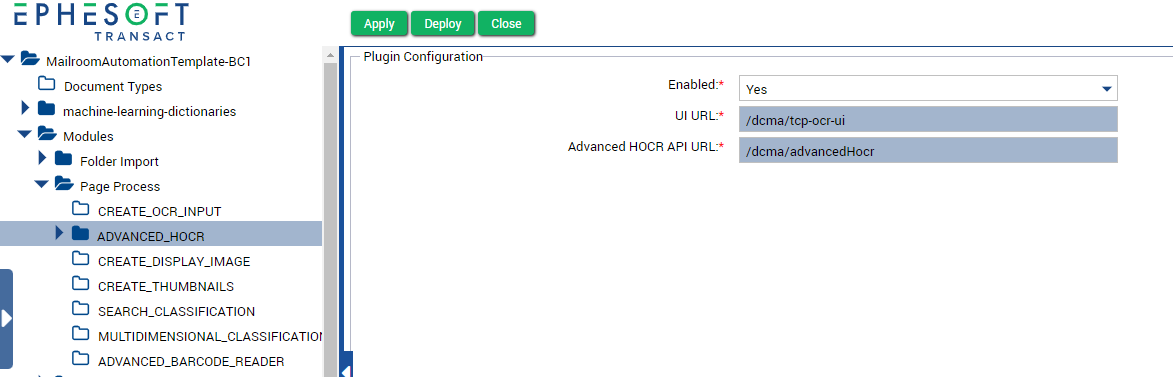Click the Deploy button

point(443,23)
